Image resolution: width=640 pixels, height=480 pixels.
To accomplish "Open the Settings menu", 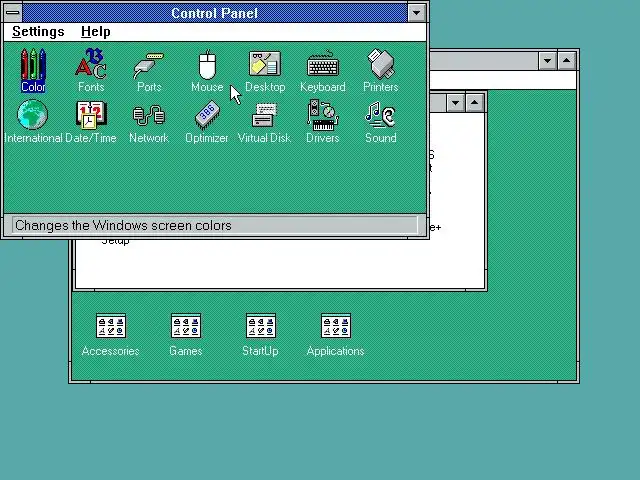I will (38, 32).
